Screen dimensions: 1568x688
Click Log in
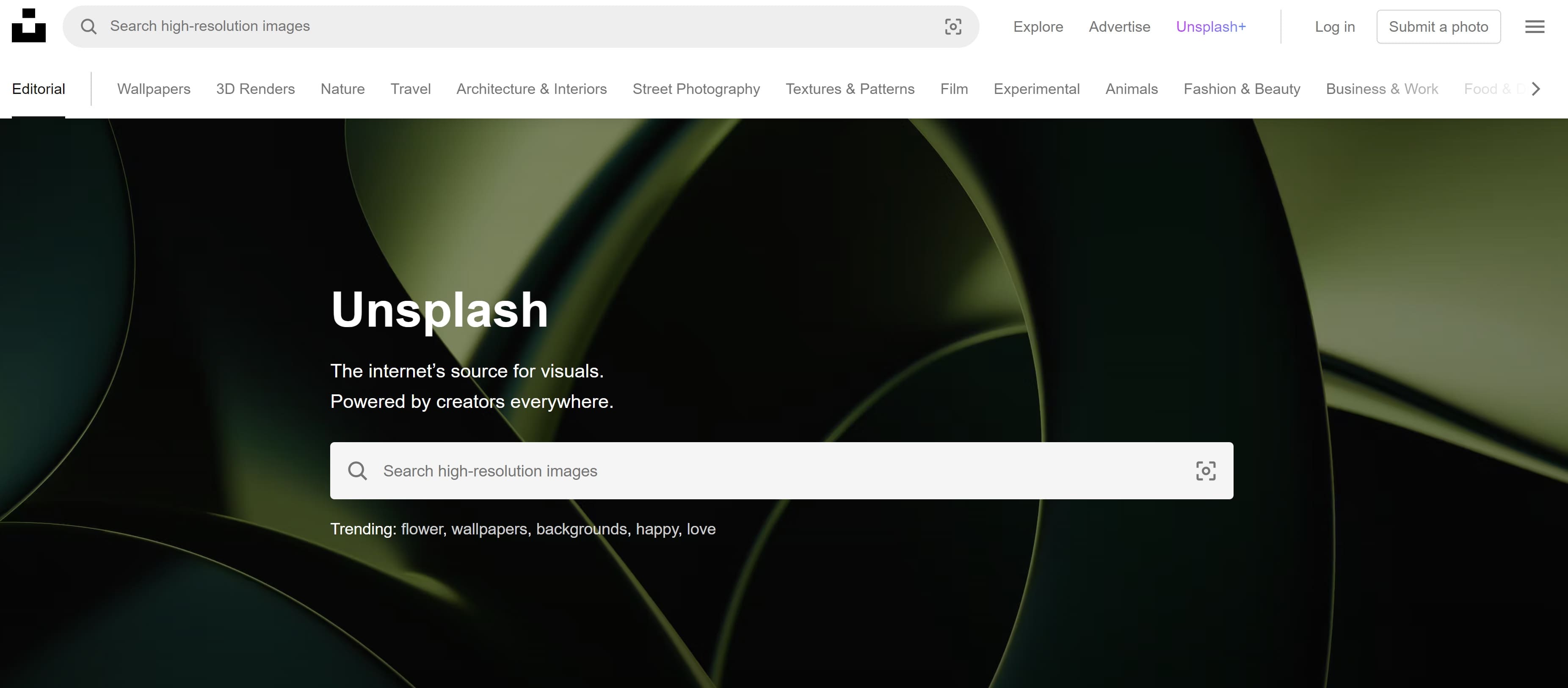pos(1335,27)
